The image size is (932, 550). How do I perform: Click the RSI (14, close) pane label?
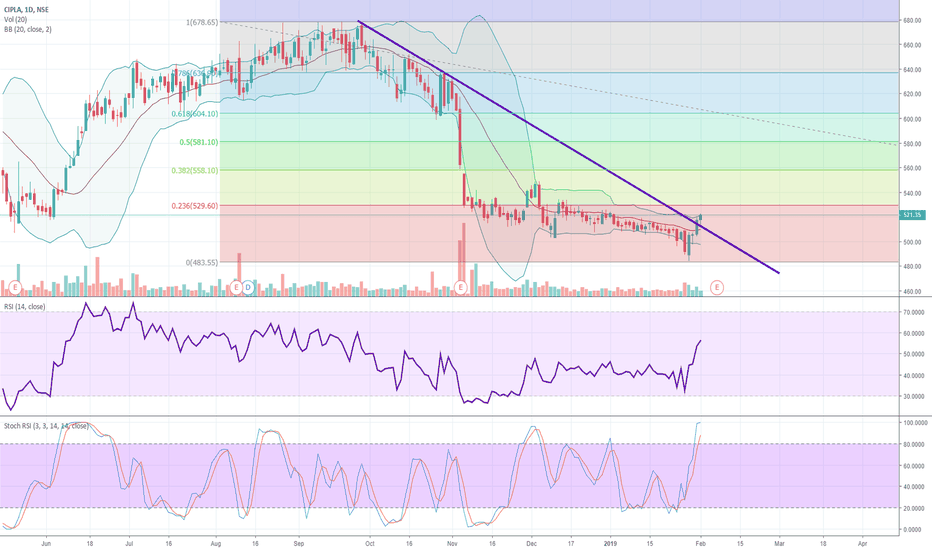coord(24,307)
